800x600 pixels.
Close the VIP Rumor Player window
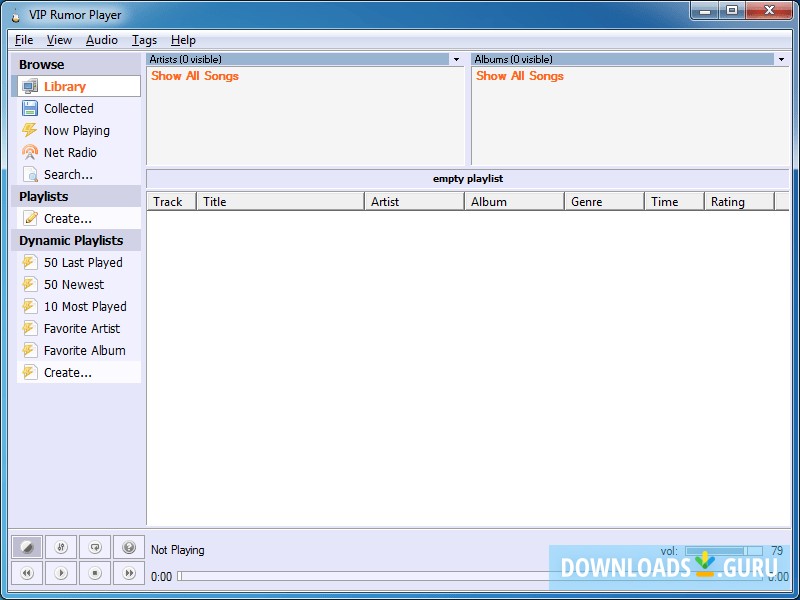(x=769, y=11)
